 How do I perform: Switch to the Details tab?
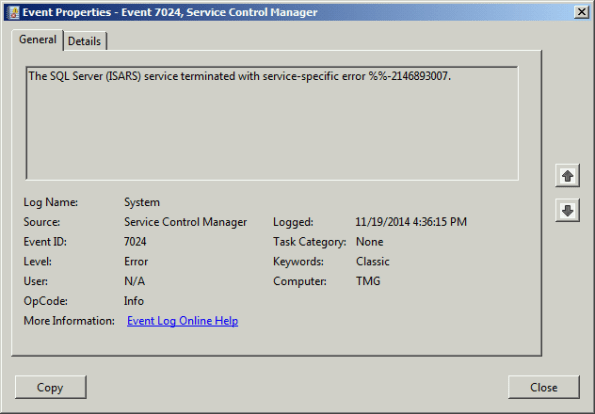tap(85, 41)
